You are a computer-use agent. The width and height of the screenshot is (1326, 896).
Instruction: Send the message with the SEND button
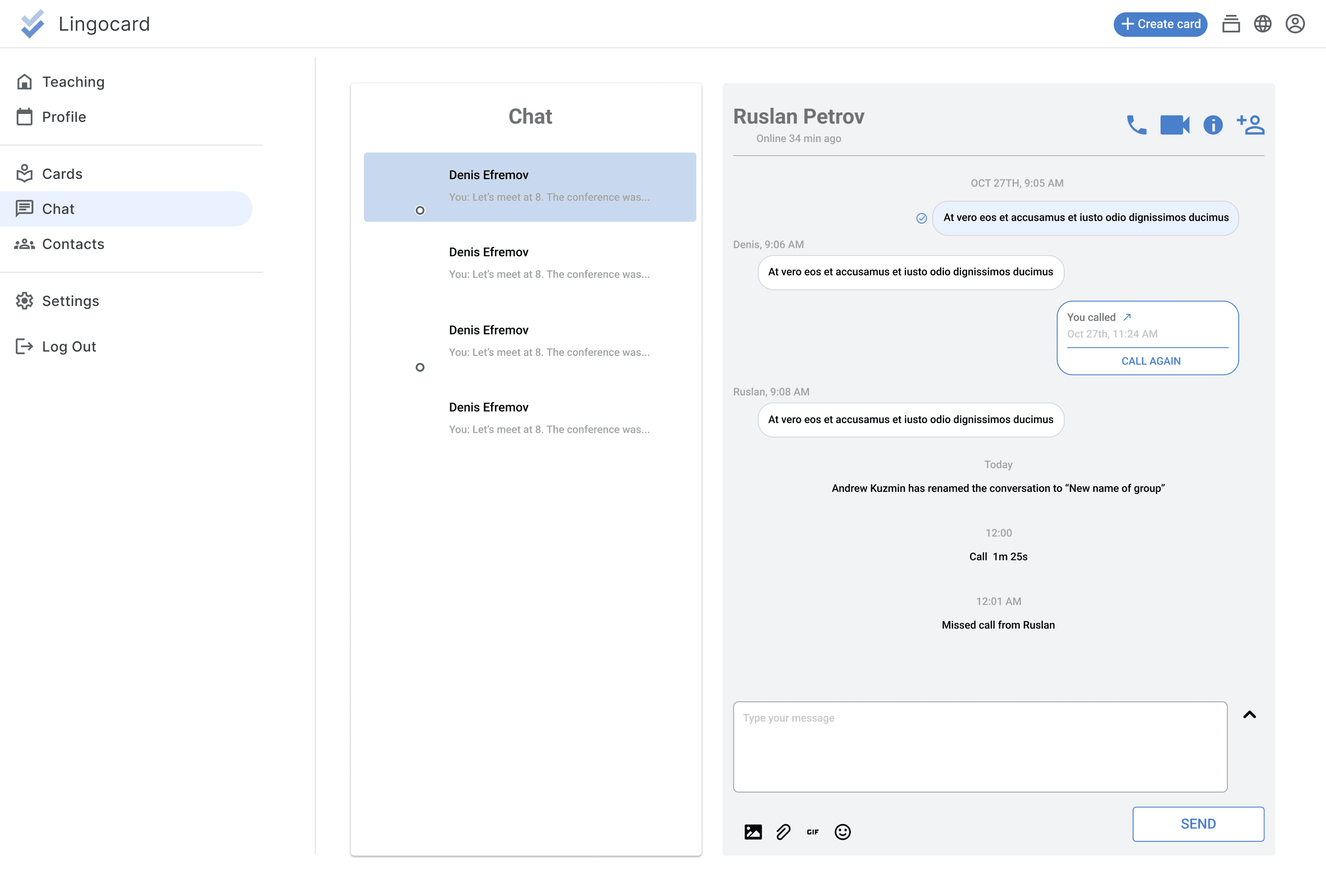(x=1197, y=824)
